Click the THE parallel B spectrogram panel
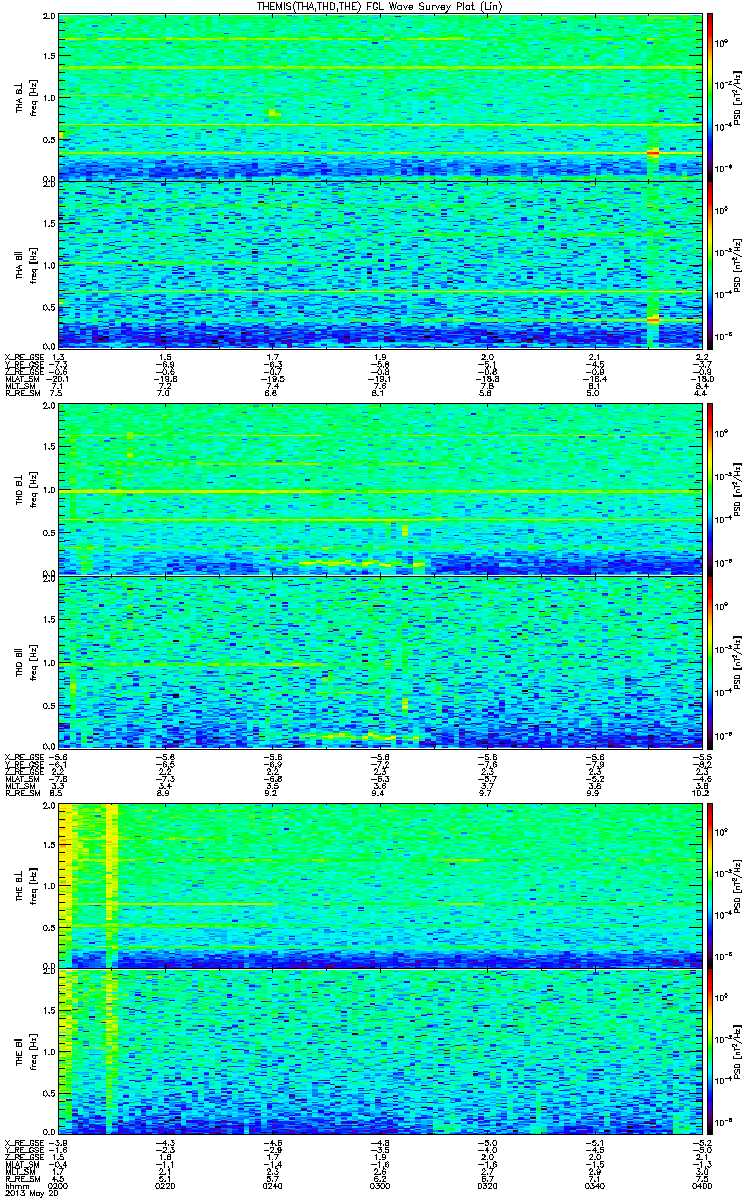The height and width of the screenshot is (1200, 750). [x=381, y=1051]
